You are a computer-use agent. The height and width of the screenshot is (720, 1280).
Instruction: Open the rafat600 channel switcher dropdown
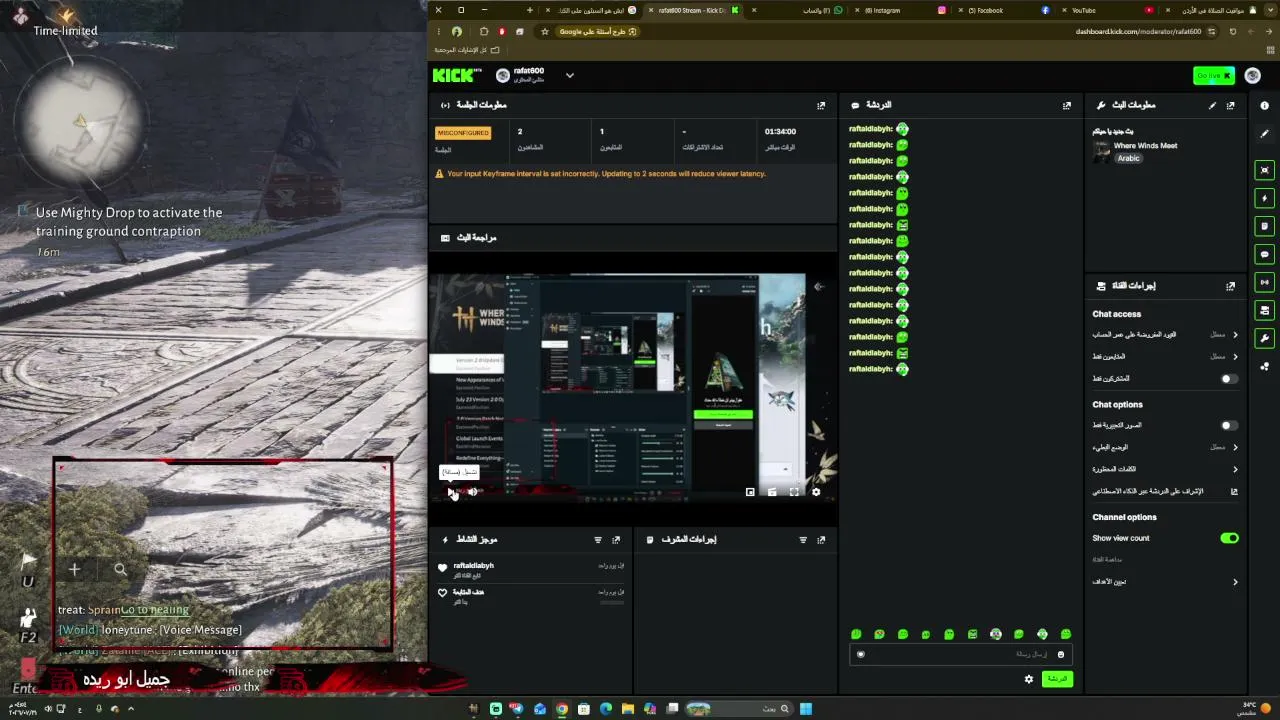pyautogui.click(x=569, y=75)
